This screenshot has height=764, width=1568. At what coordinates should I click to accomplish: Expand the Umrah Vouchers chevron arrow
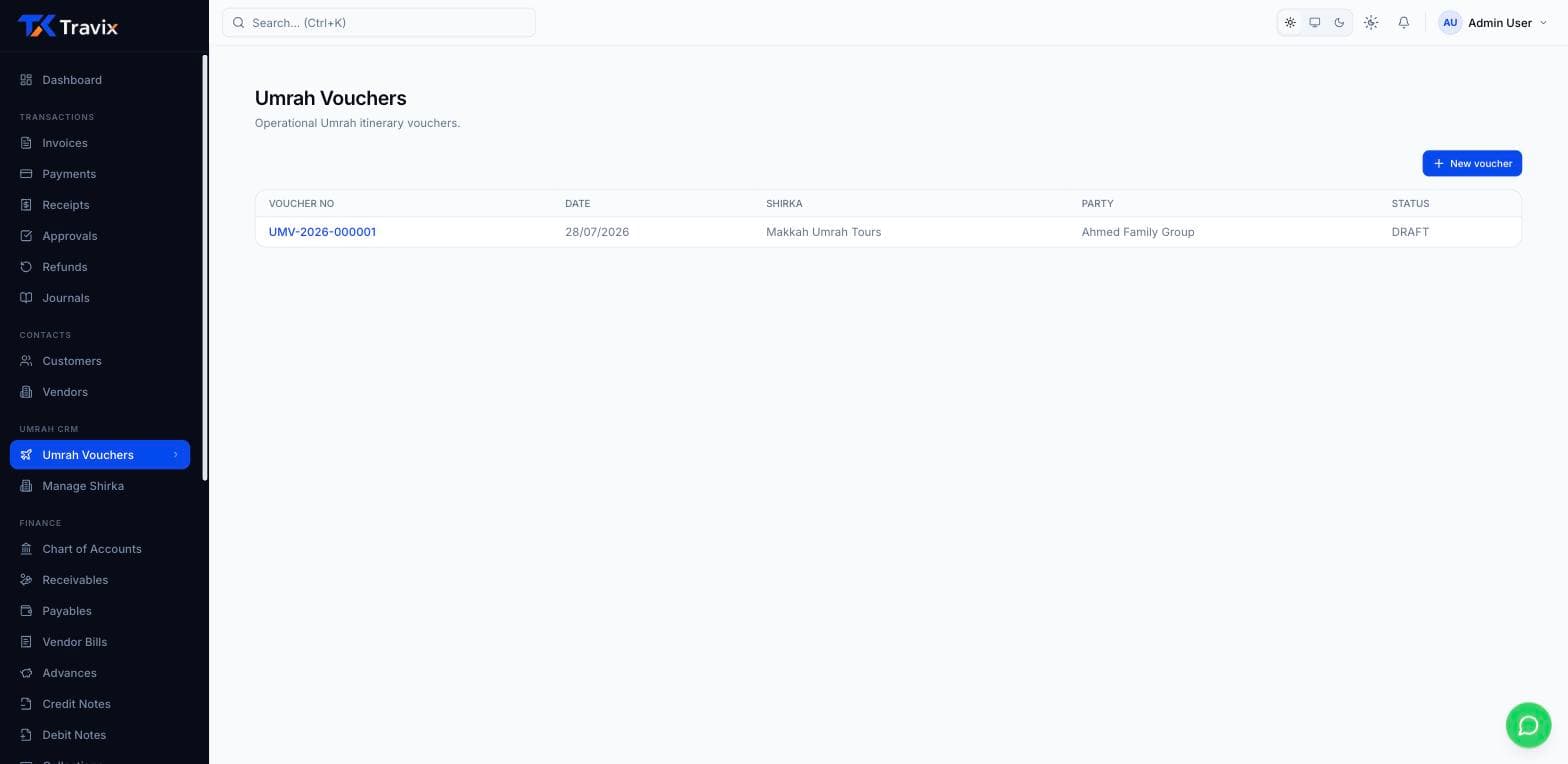pos(175,455)
